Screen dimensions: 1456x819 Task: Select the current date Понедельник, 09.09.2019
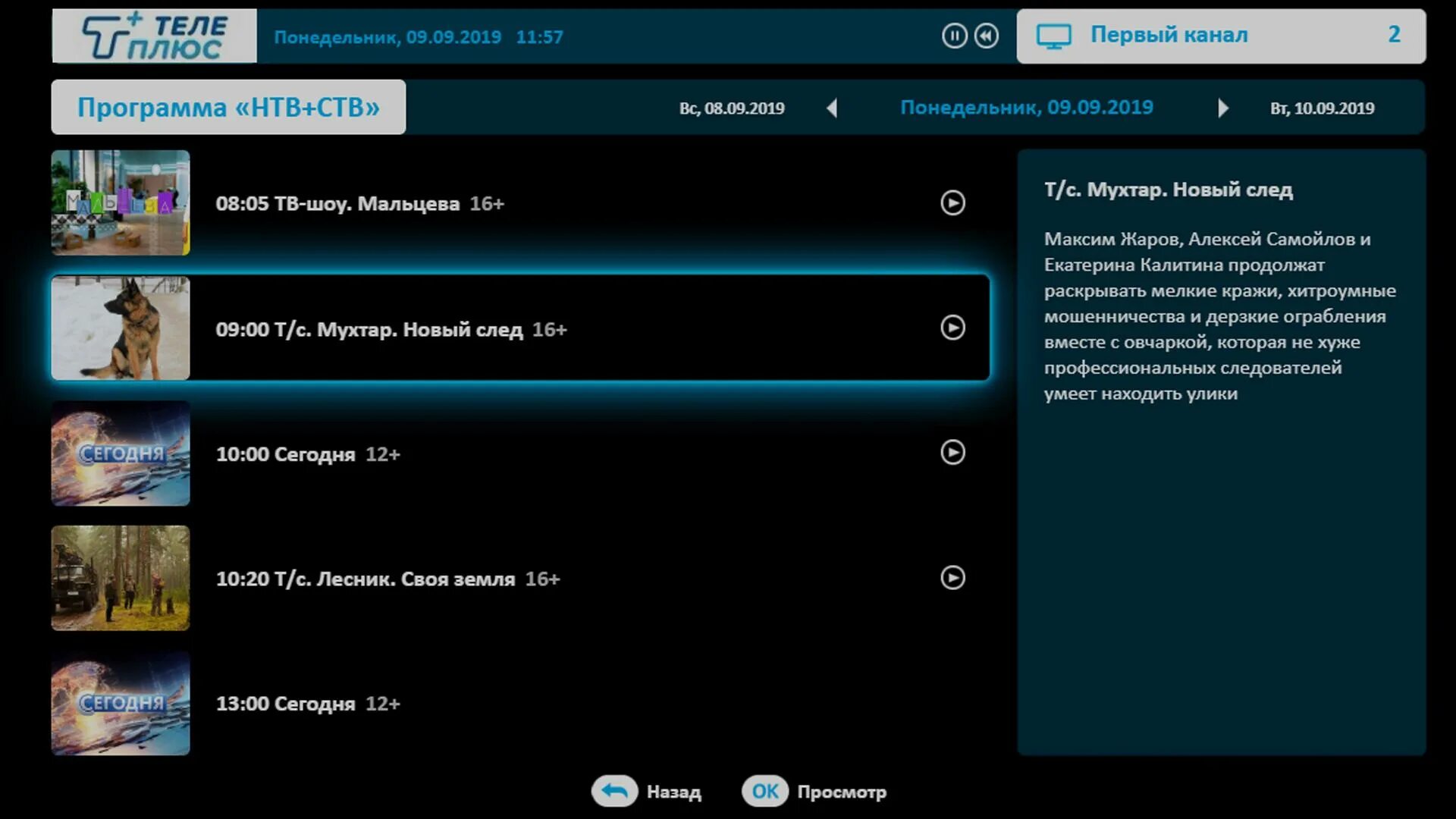1026,108
